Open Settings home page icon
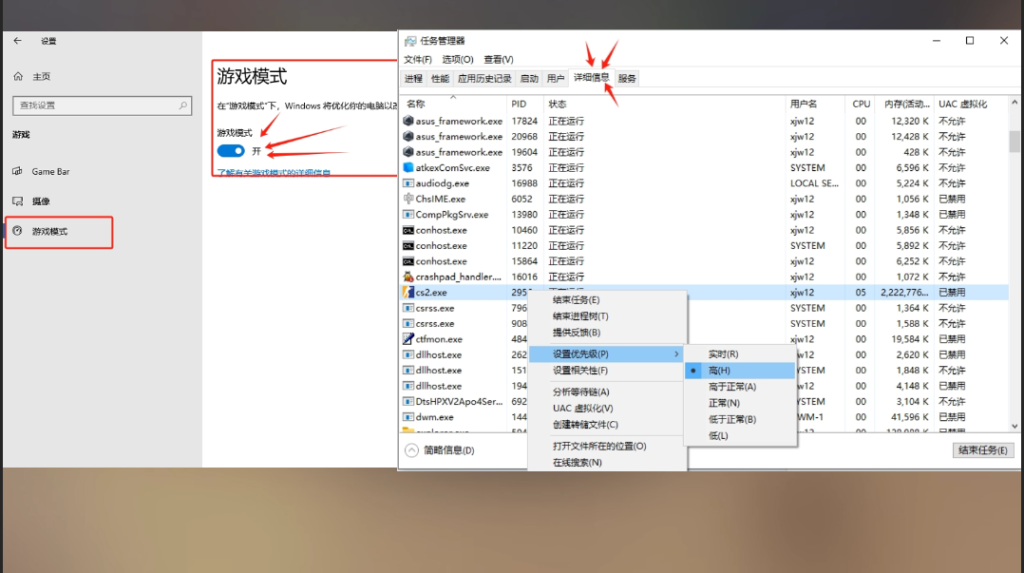 pyautogui.click(x=18, y=76)
